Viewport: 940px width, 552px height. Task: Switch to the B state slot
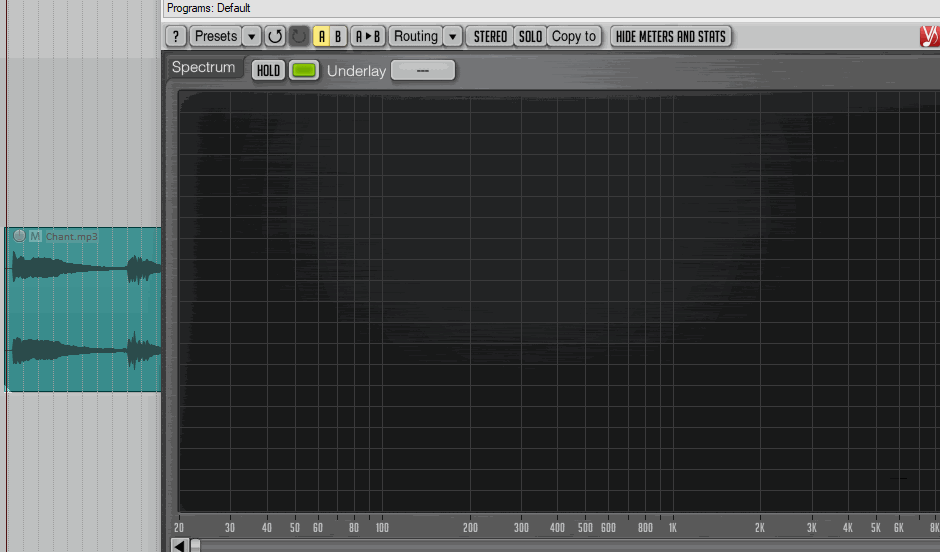click(x=338, y=36)
